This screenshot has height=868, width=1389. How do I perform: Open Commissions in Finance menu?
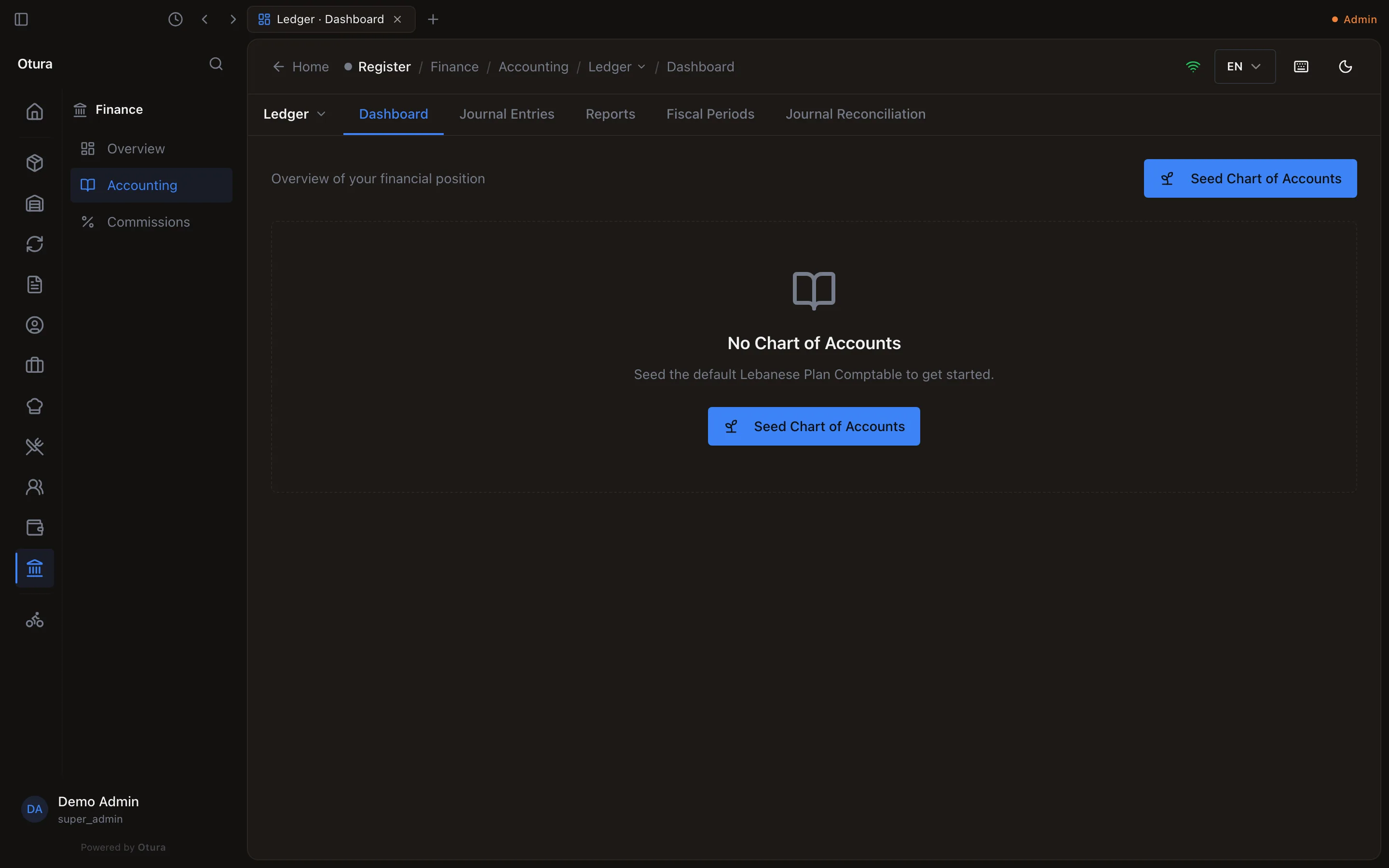coord(151,222)
